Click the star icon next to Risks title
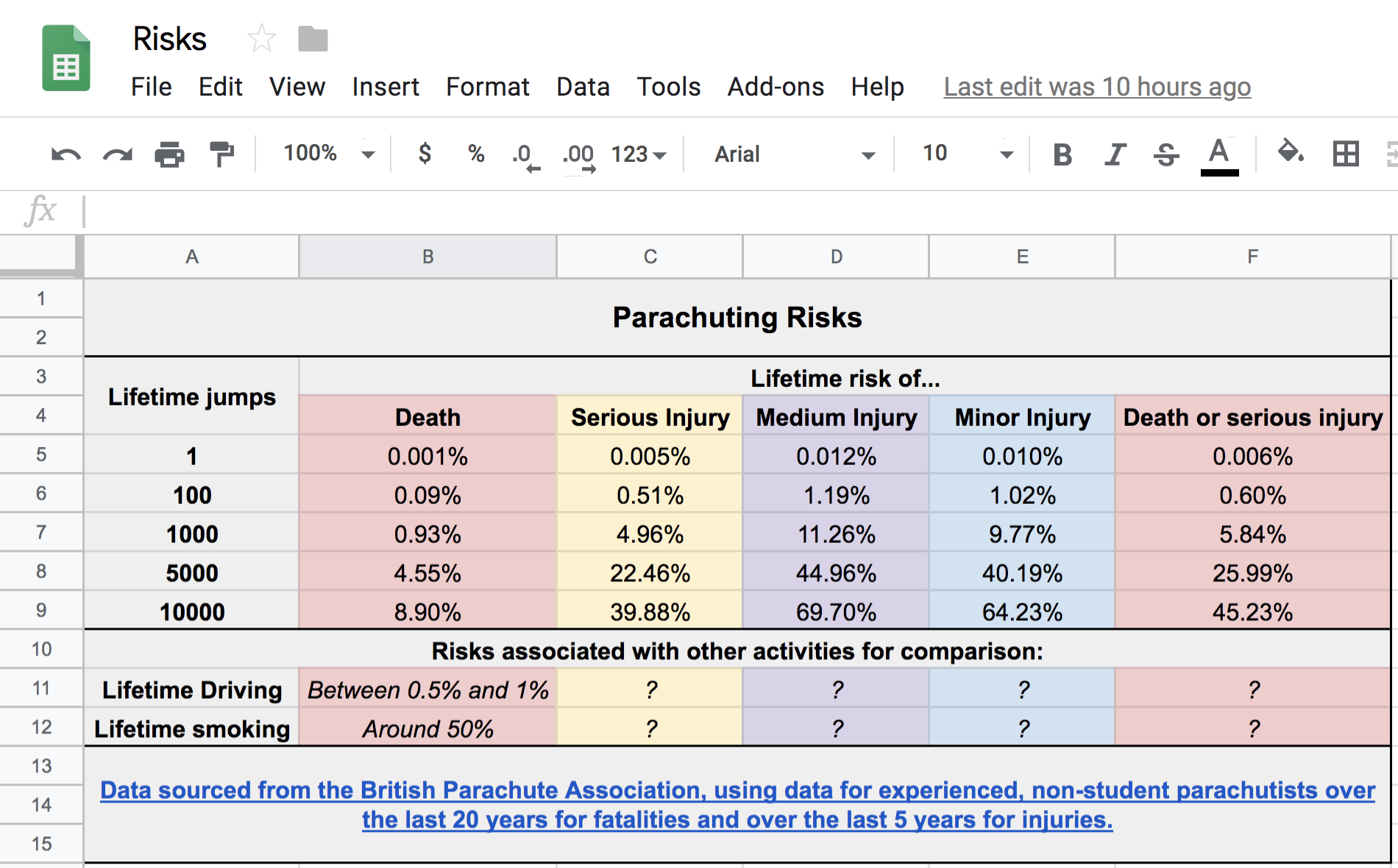Viewport: 1398px width, 868px height. 262,39
